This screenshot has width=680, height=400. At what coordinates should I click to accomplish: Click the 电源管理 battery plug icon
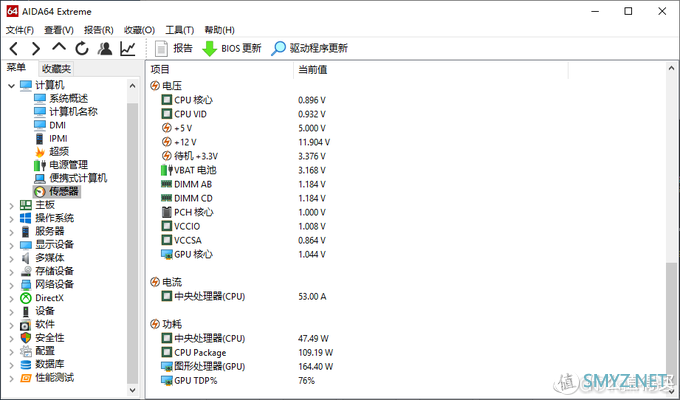[40, 165]
